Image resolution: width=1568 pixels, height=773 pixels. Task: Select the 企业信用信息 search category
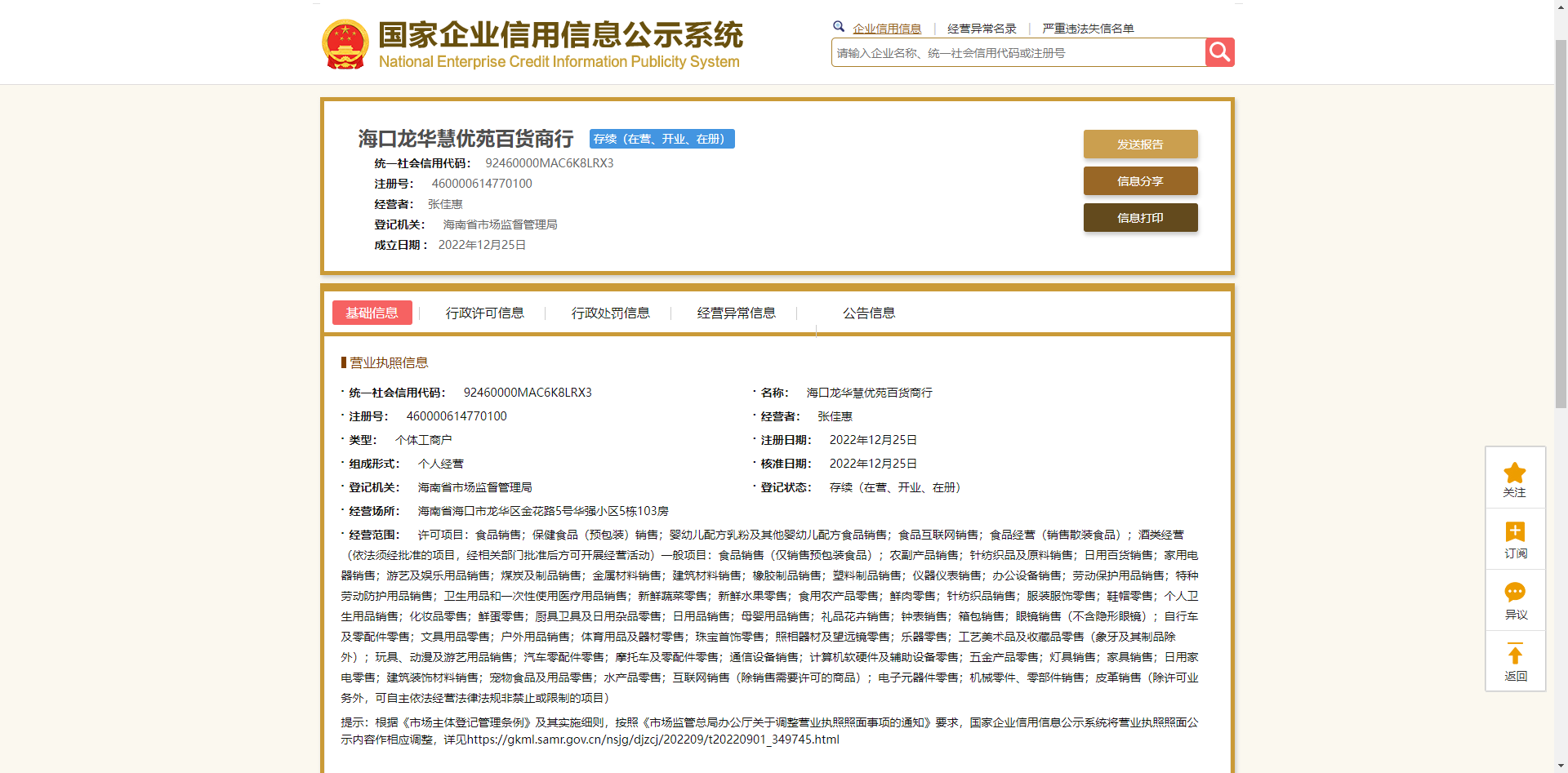(x=887, y=29)
